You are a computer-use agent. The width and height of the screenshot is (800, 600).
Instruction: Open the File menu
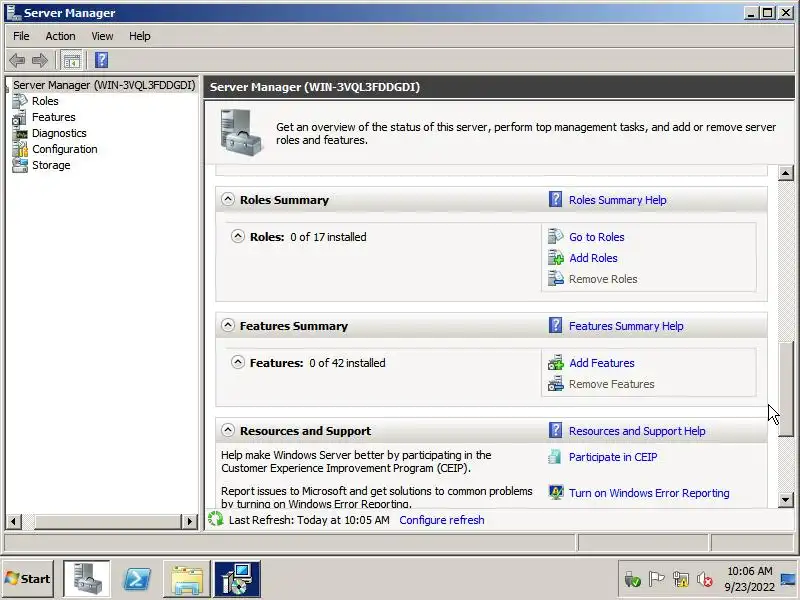pyautogui.click(x=21, y=36)
